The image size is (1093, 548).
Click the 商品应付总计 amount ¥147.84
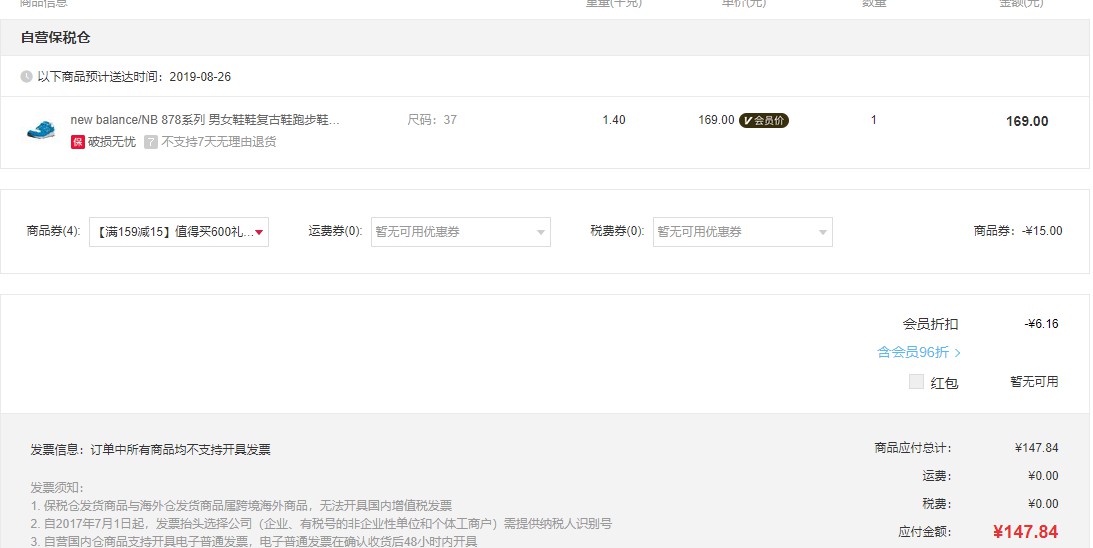pos(1037,448)
